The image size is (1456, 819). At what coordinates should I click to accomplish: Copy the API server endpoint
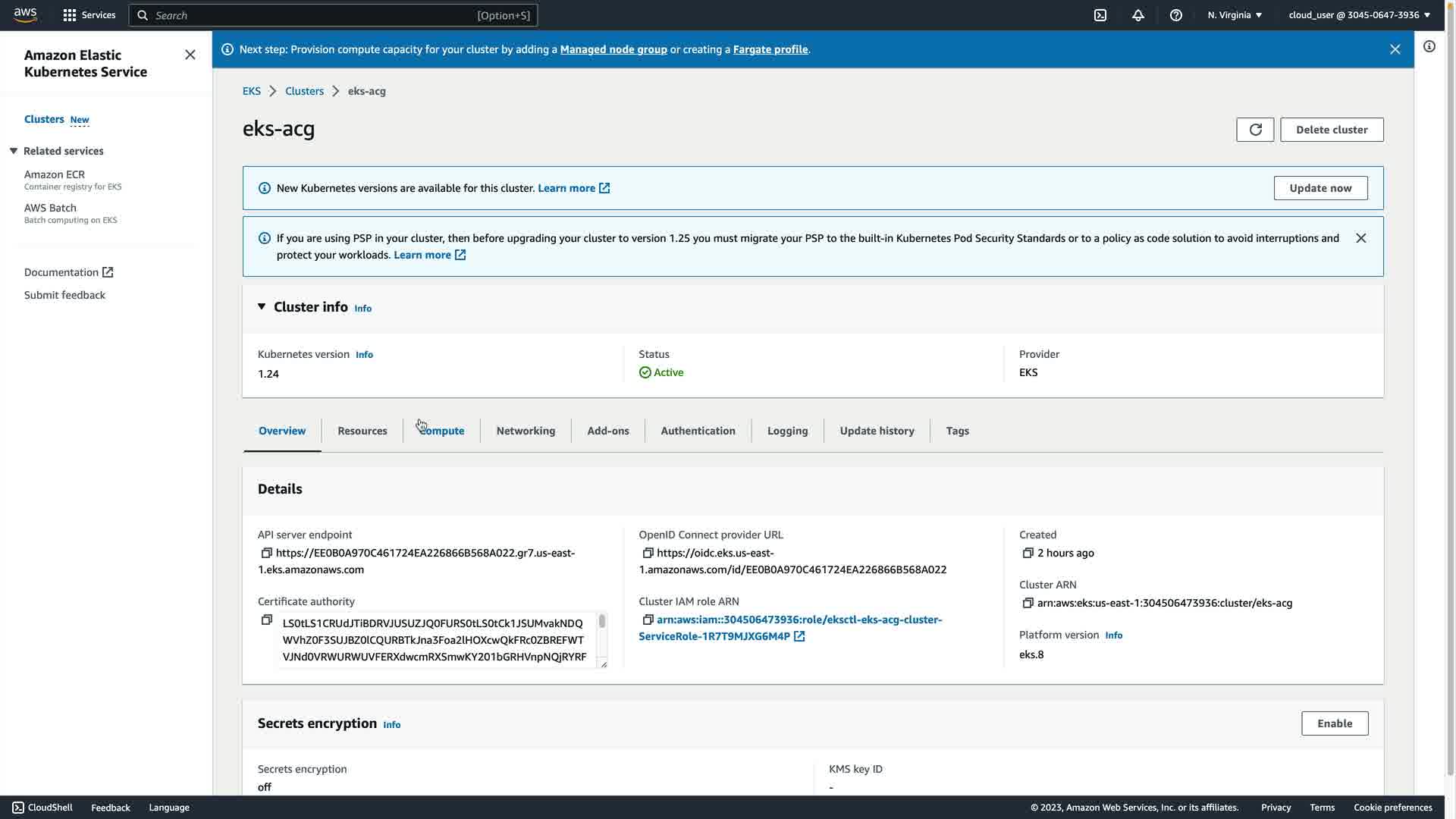click(266, 553)
